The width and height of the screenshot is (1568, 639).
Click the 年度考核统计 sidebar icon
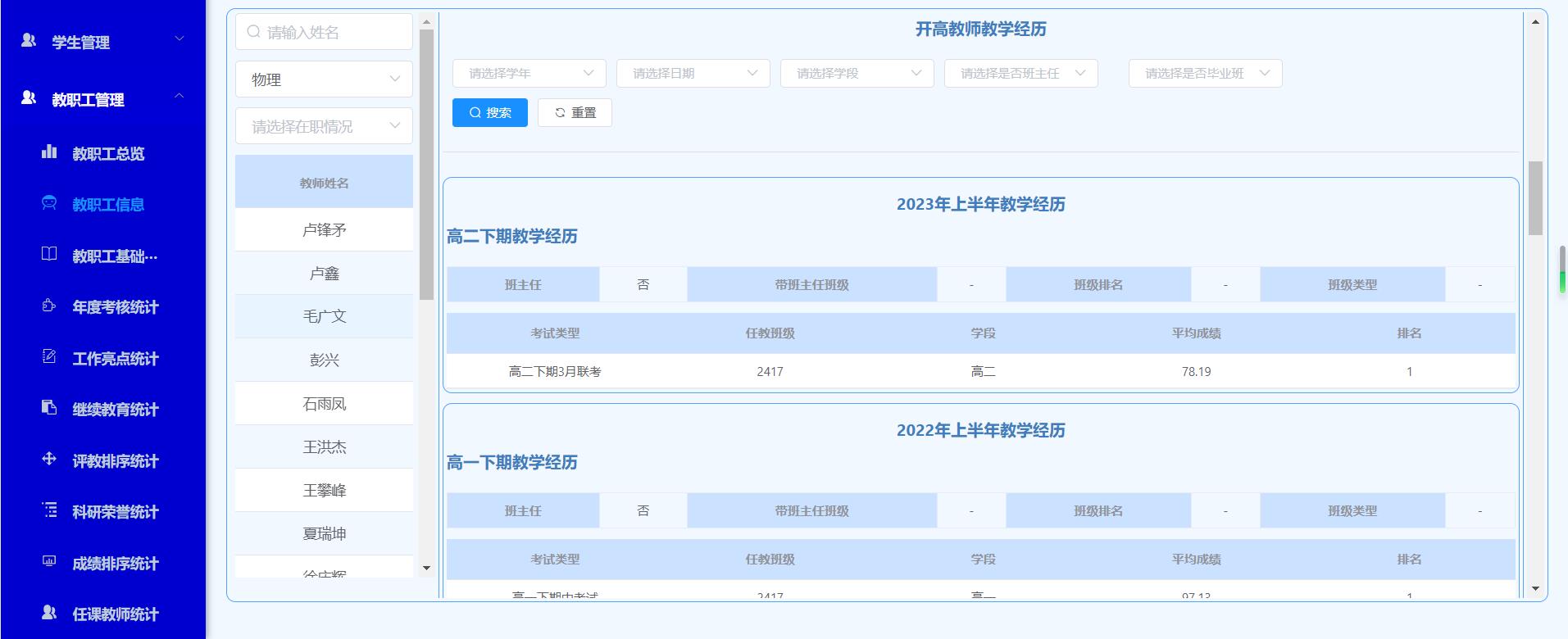click(x=49, y=306)
